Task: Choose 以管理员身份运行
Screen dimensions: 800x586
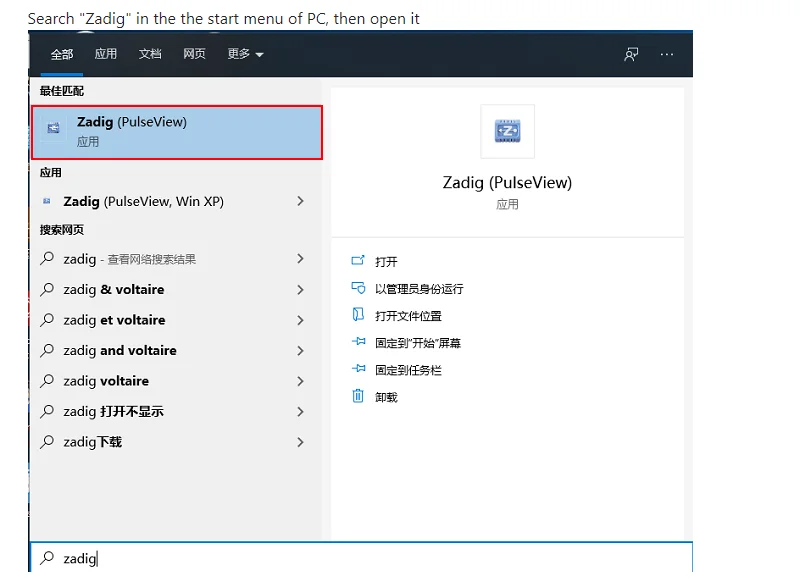Action: pos(419,289)
